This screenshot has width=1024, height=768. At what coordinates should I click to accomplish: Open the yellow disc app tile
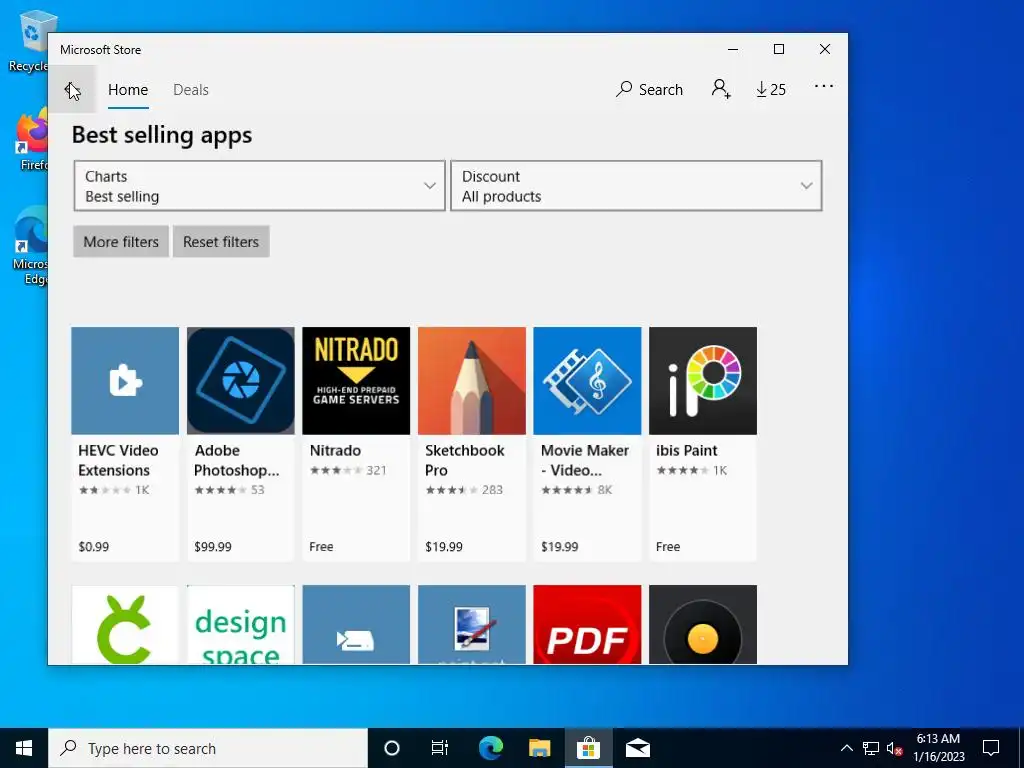click(x=703, y=624)
